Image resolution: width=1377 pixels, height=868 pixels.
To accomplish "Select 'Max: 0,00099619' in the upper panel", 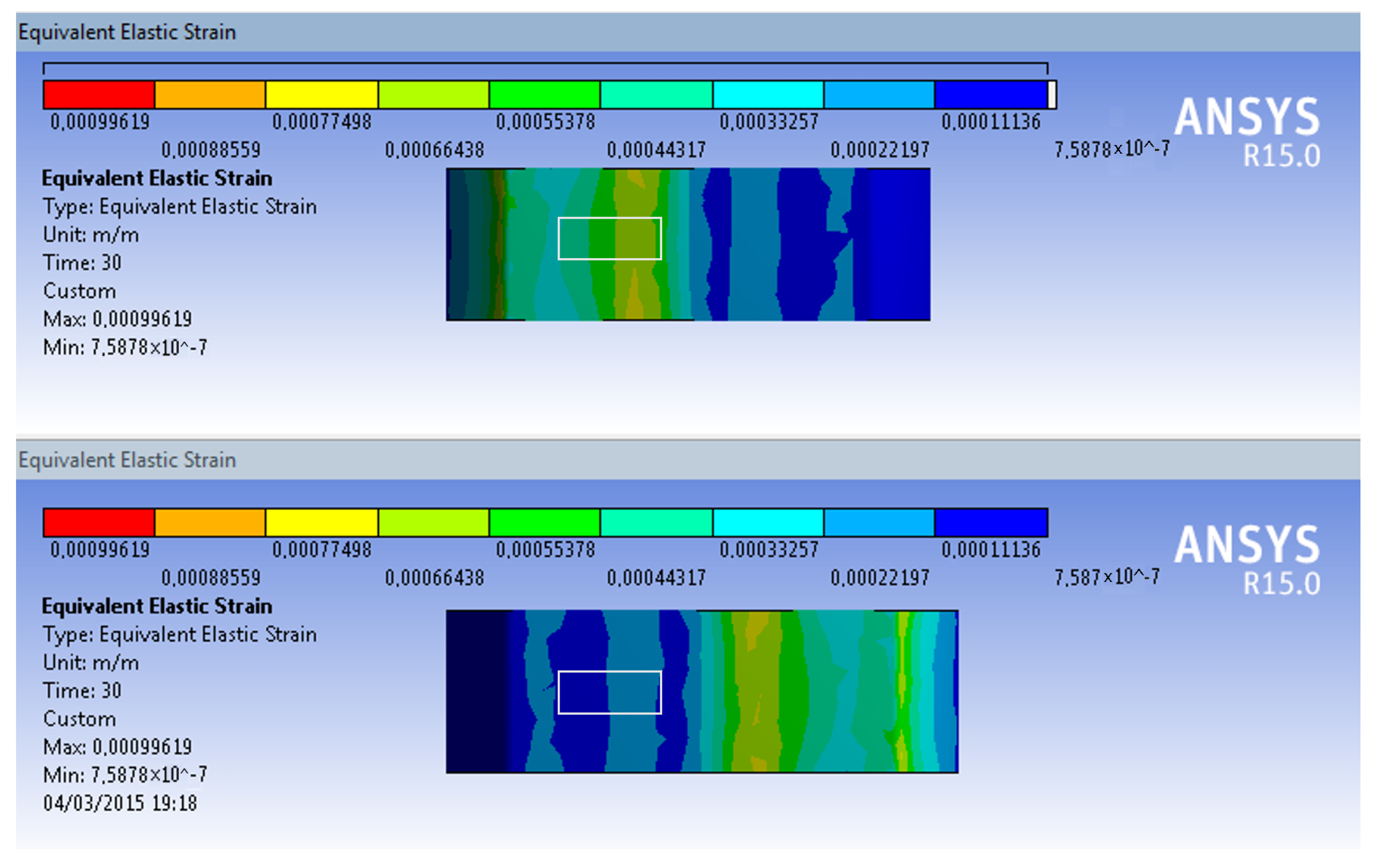I will point(118,319).
